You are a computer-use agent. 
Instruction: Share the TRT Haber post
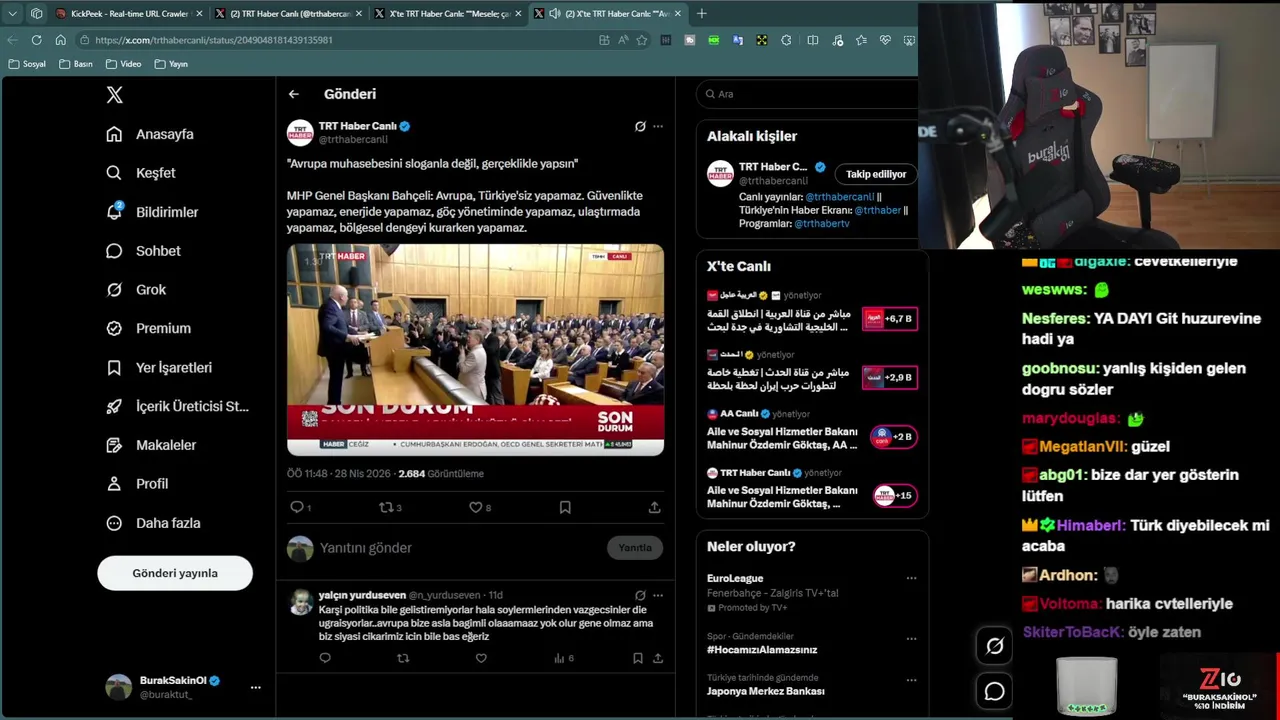(x=655, y=507)
